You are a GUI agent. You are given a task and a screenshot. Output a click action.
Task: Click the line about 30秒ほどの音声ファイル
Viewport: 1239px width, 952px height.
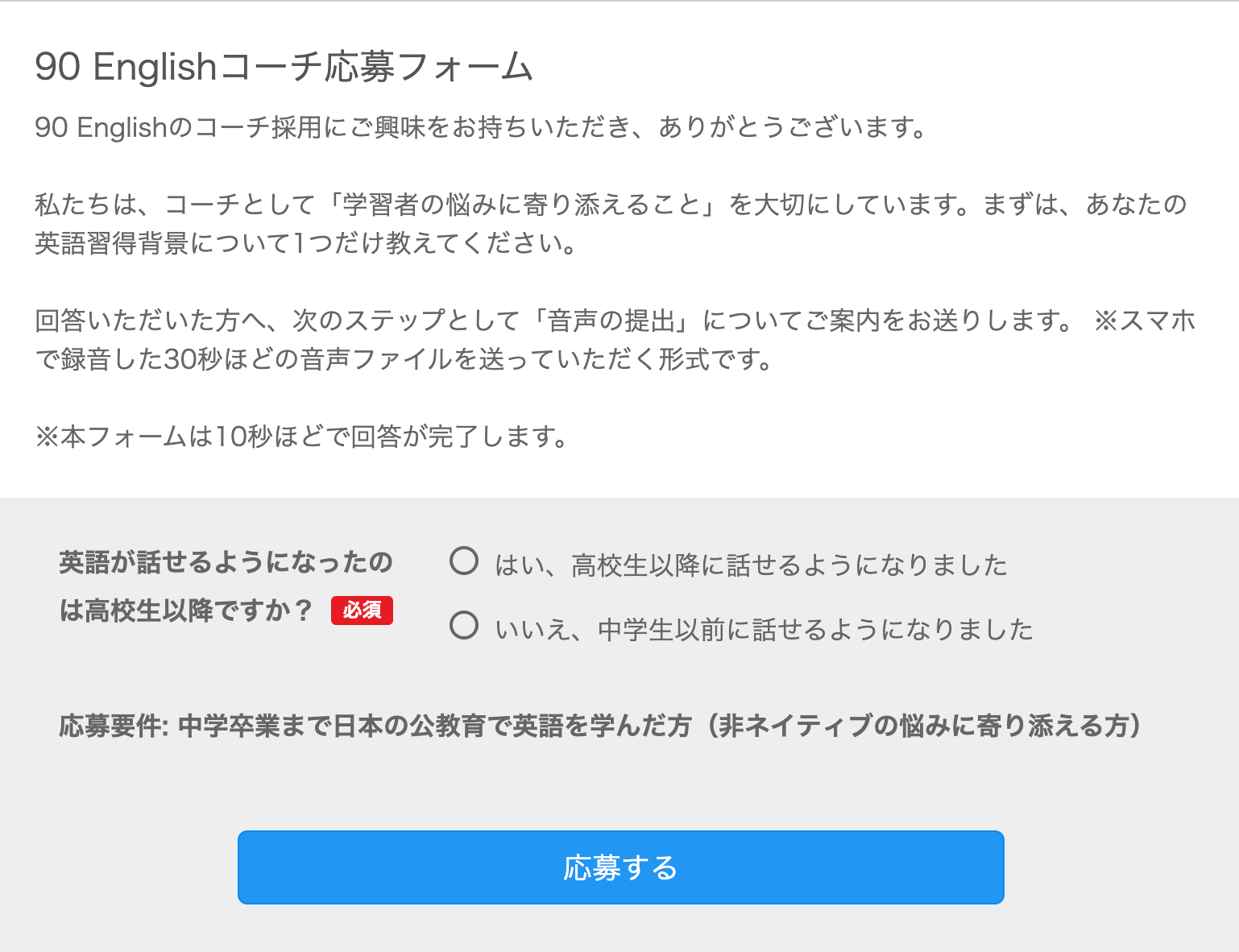coord(403,359)
